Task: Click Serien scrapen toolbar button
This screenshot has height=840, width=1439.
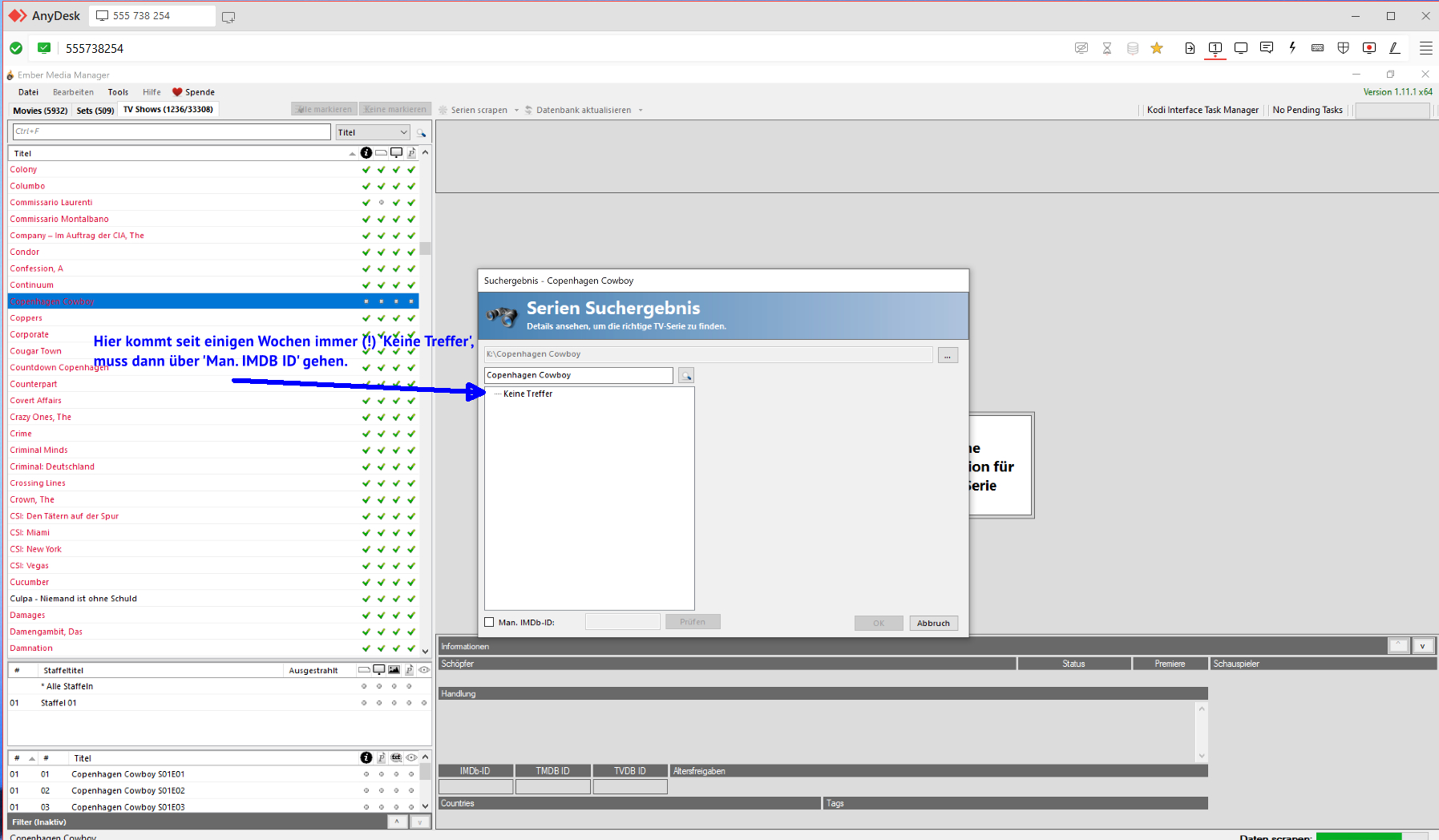Action: pos(479,110)
